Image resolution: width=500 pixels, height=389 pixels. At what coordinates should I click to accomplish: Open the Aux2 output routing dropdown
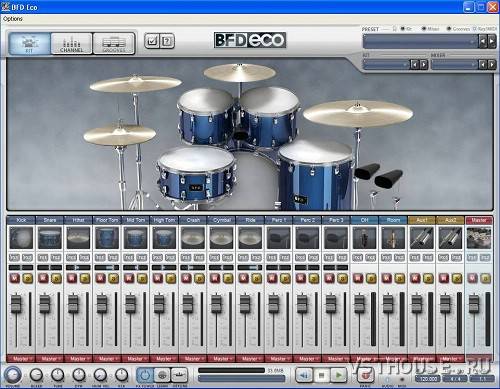click(450, 359)
